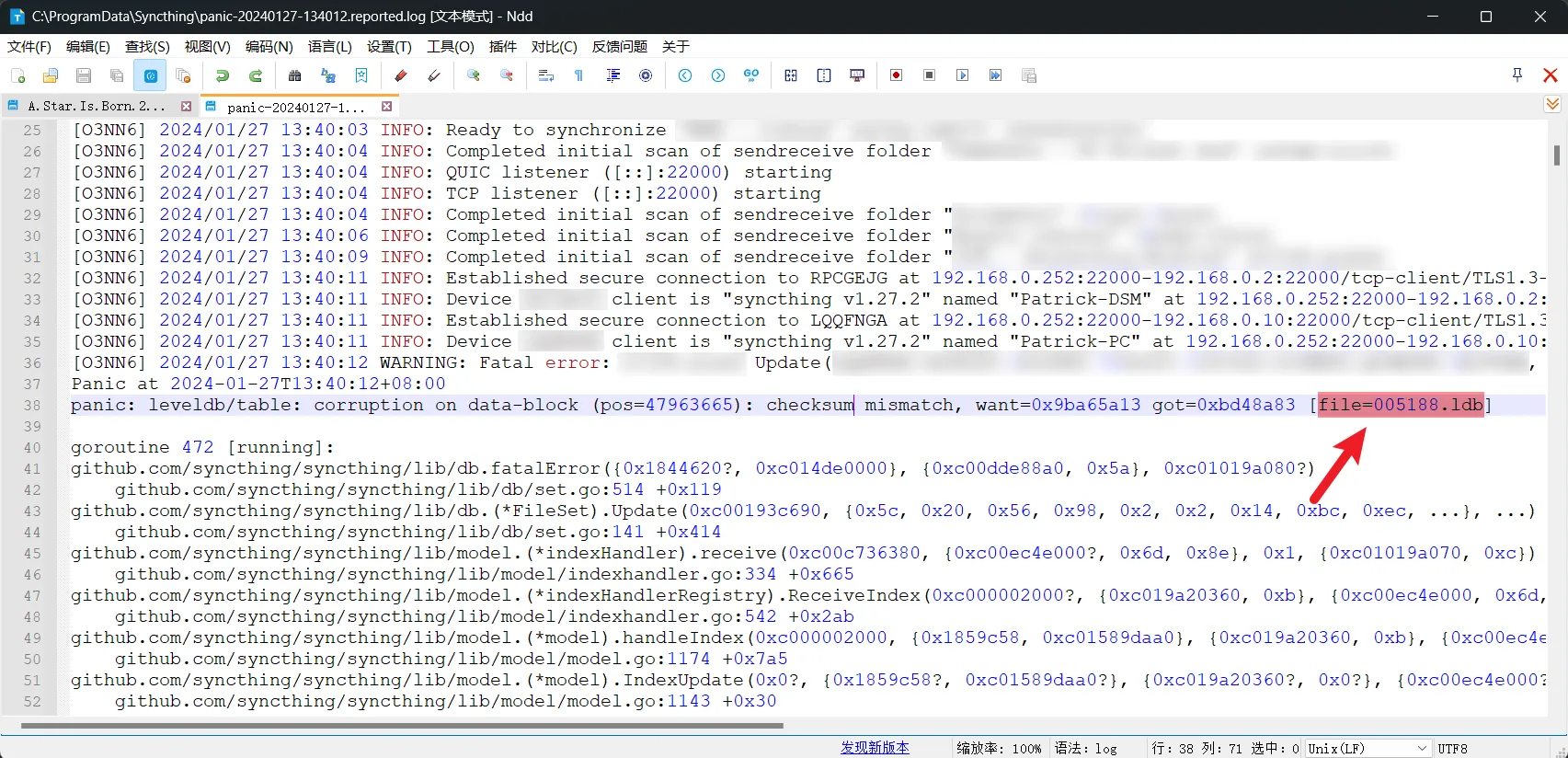The height and width of the screenshot is (758, 1568).
Task: Click the 发现新版本 update link
Action: (x=875, y=748)
